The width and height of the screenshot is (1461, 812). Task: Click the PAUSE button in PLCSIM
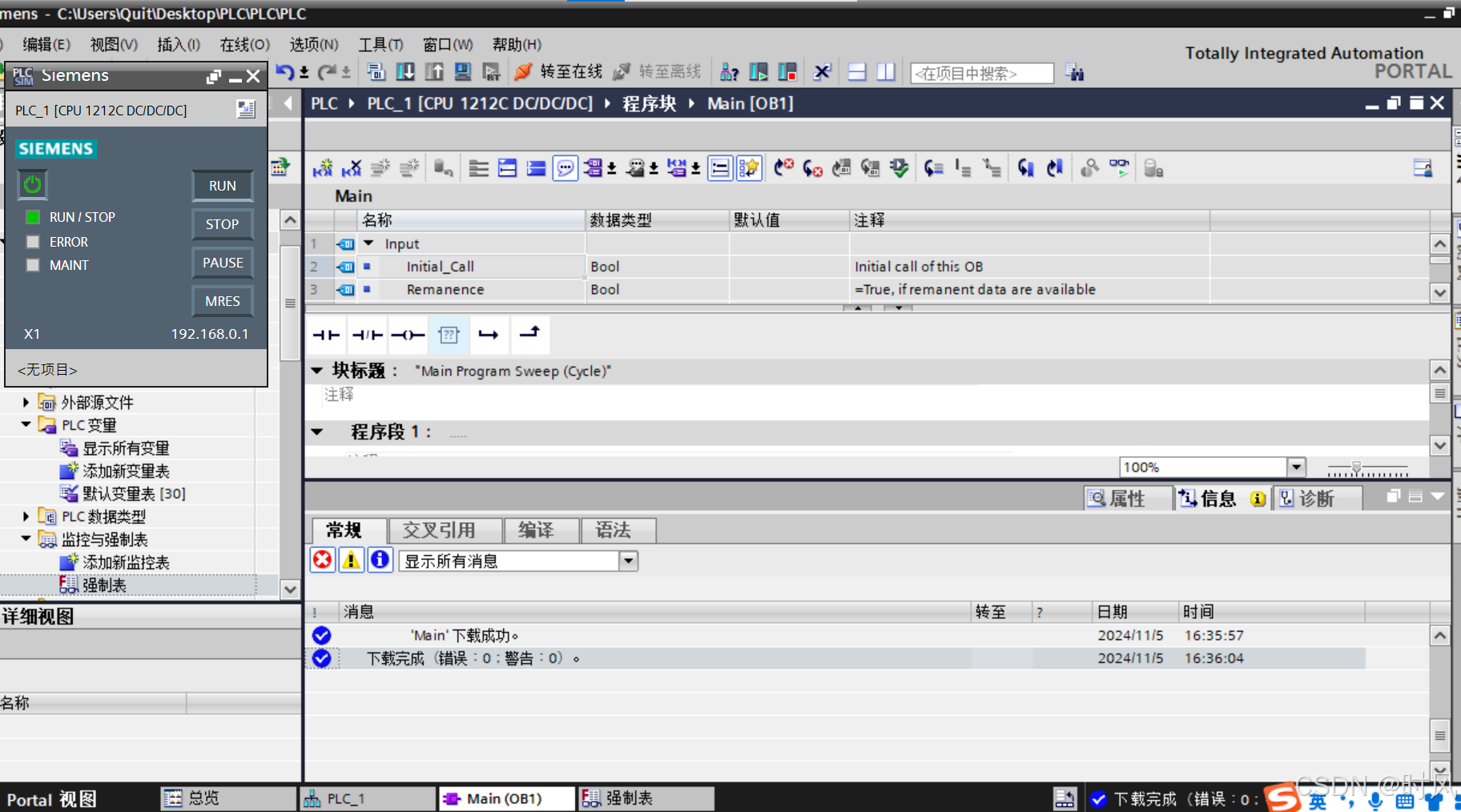[223, 263]
